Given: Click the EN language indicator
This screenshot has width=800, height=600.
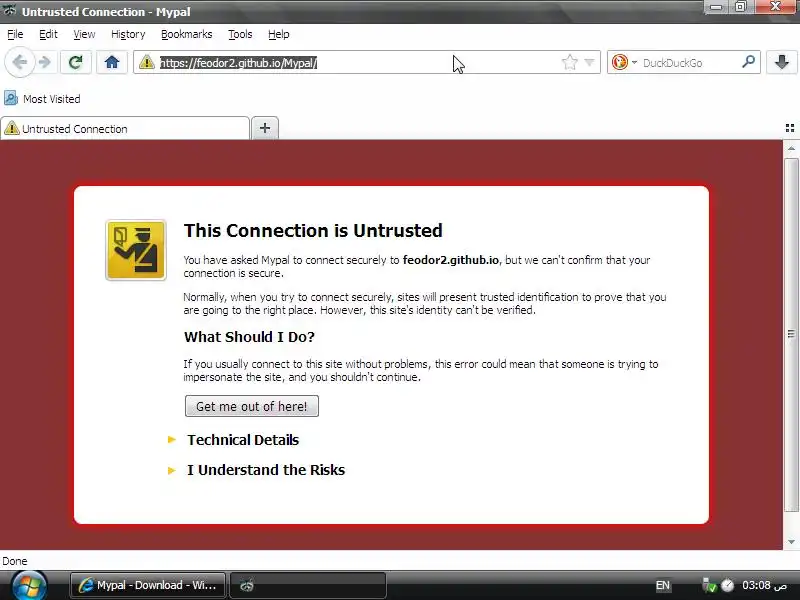Looking at the screenshot, I should (x=662, y=585).
